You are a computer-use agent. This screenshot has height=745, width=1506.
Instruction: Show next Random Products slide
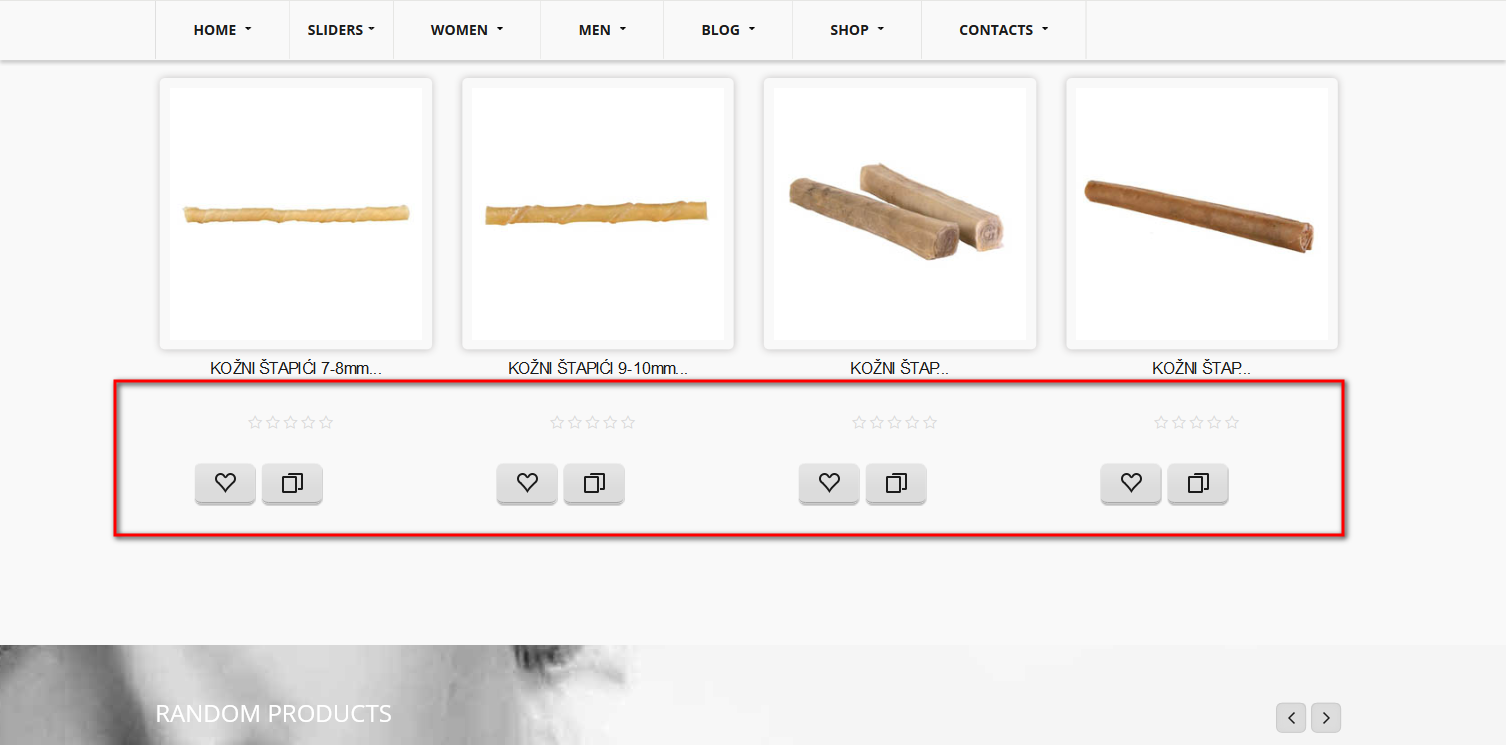pyautogui.click(x=1326, y=717)
